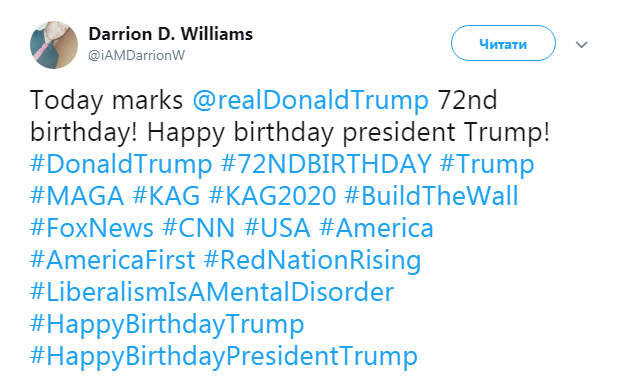
Task: Click the Darrion D. Williams display name
Action: click(170, 34)
